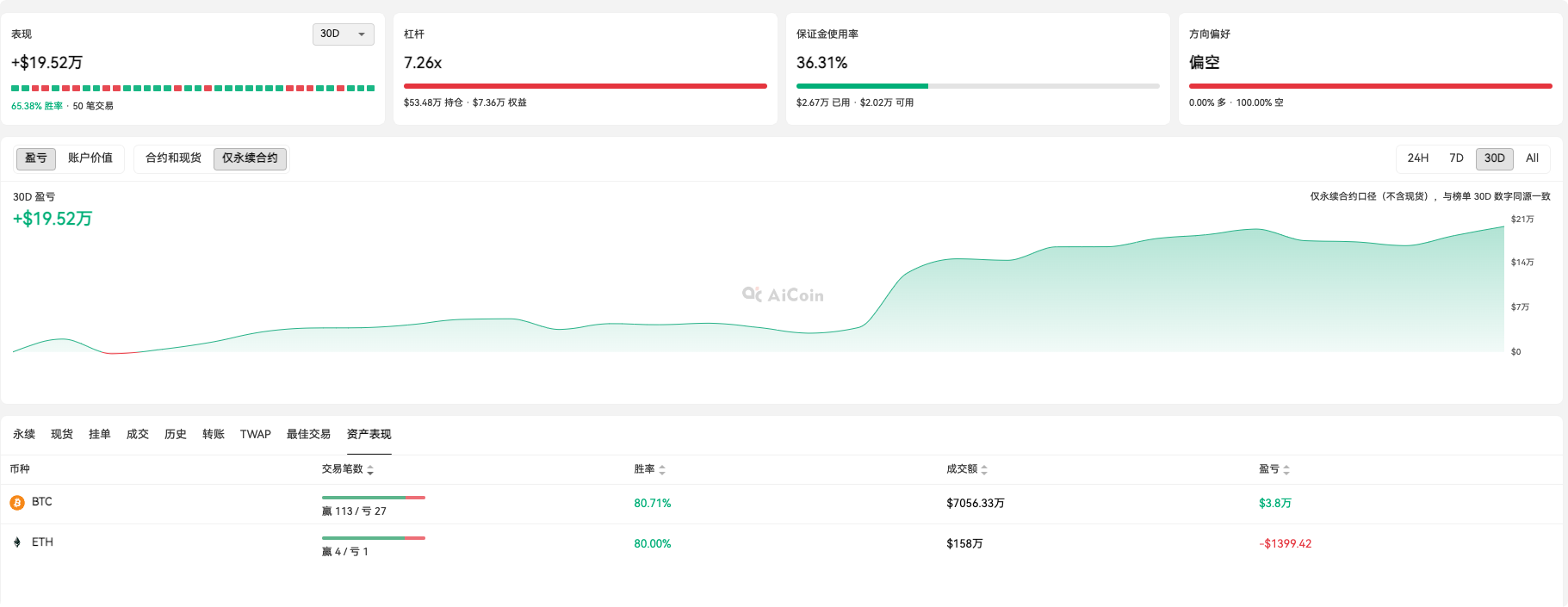Open the TWAP tab
1568x607 pixels.
point(256,434)
